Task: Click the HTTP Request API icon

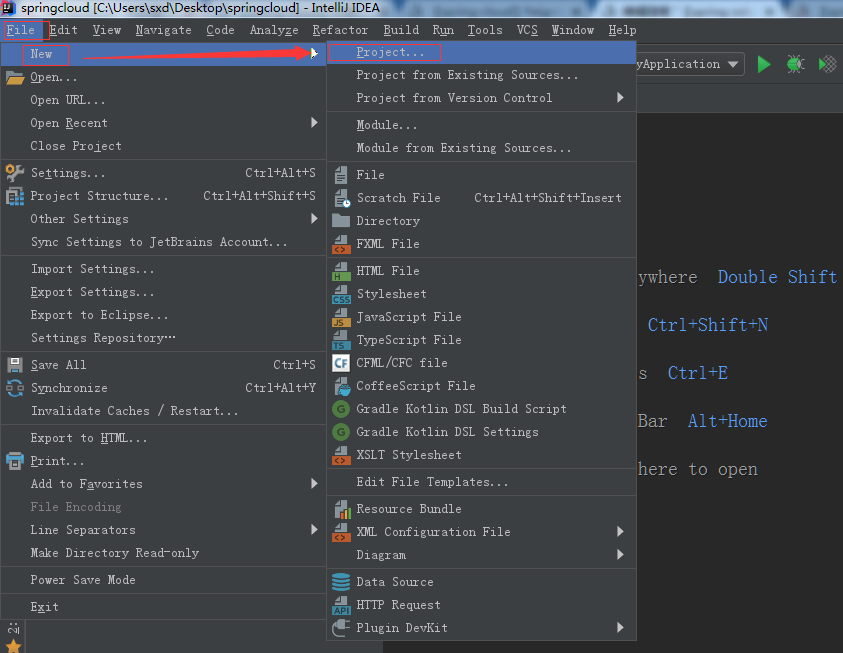Action: pos(341,605)
